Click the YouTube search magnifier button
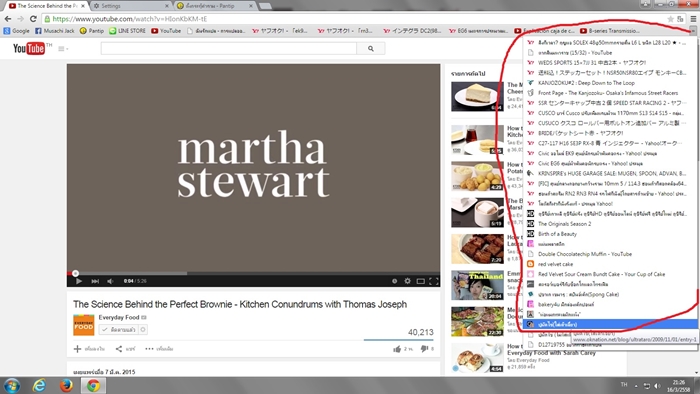This screenshot has width=700, height=394. tap(371, 49)
